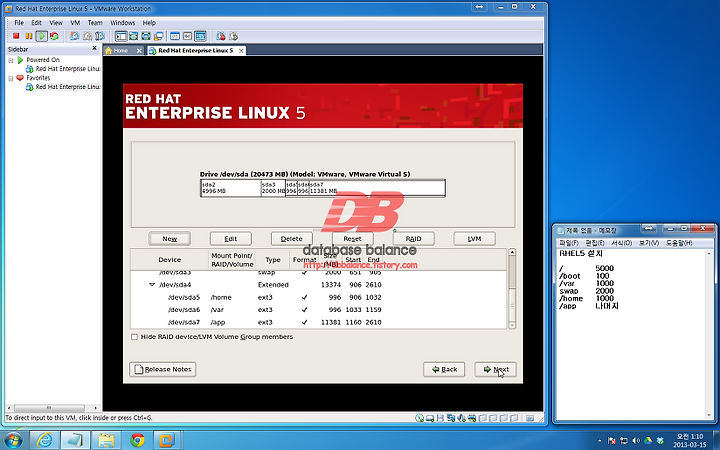Click the LVM button
Screen dimensions: 720x450
click(x=474, y=239)
